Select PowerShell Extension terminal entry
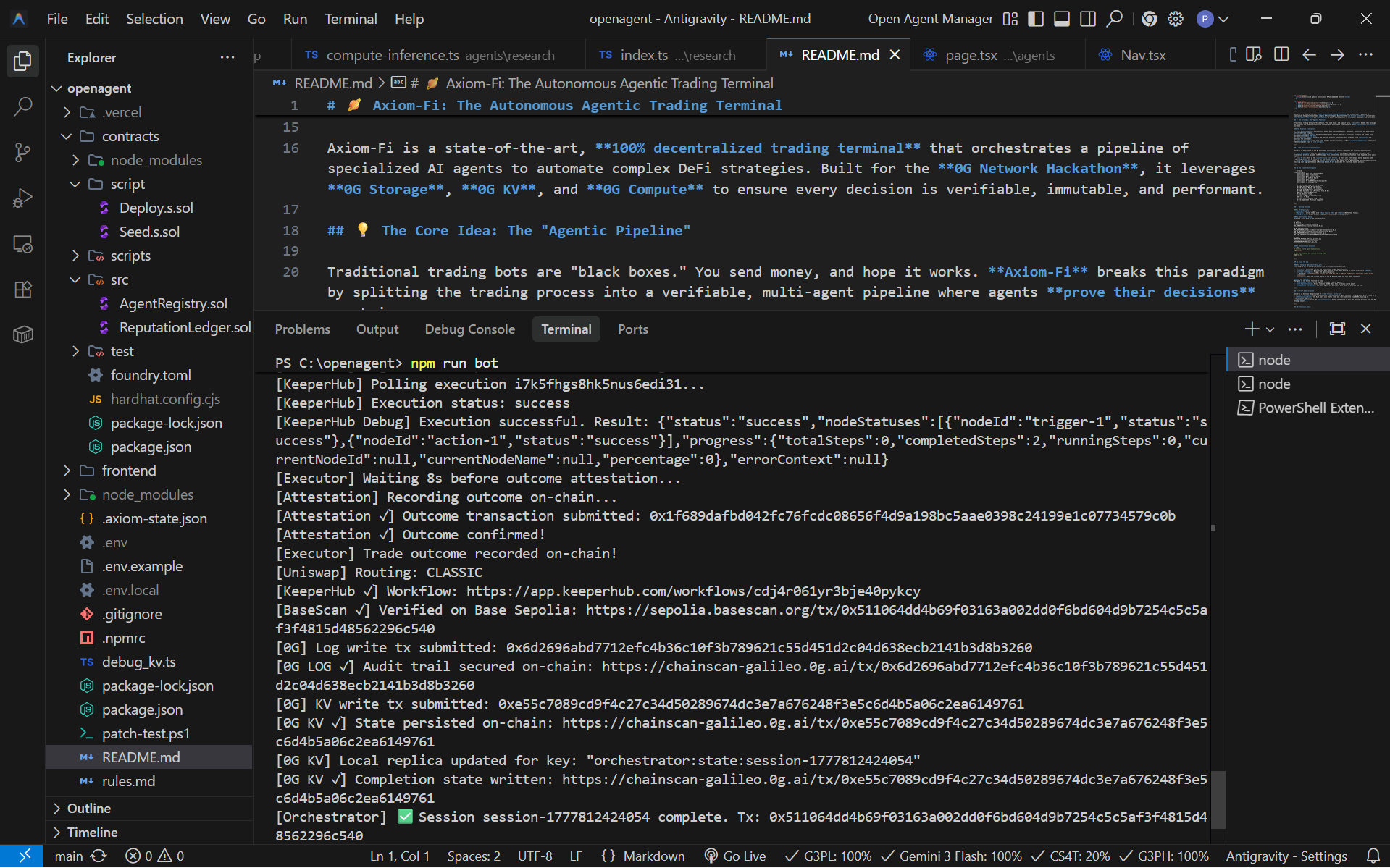Screen dimensions: 1390x868 [1307, 408]
